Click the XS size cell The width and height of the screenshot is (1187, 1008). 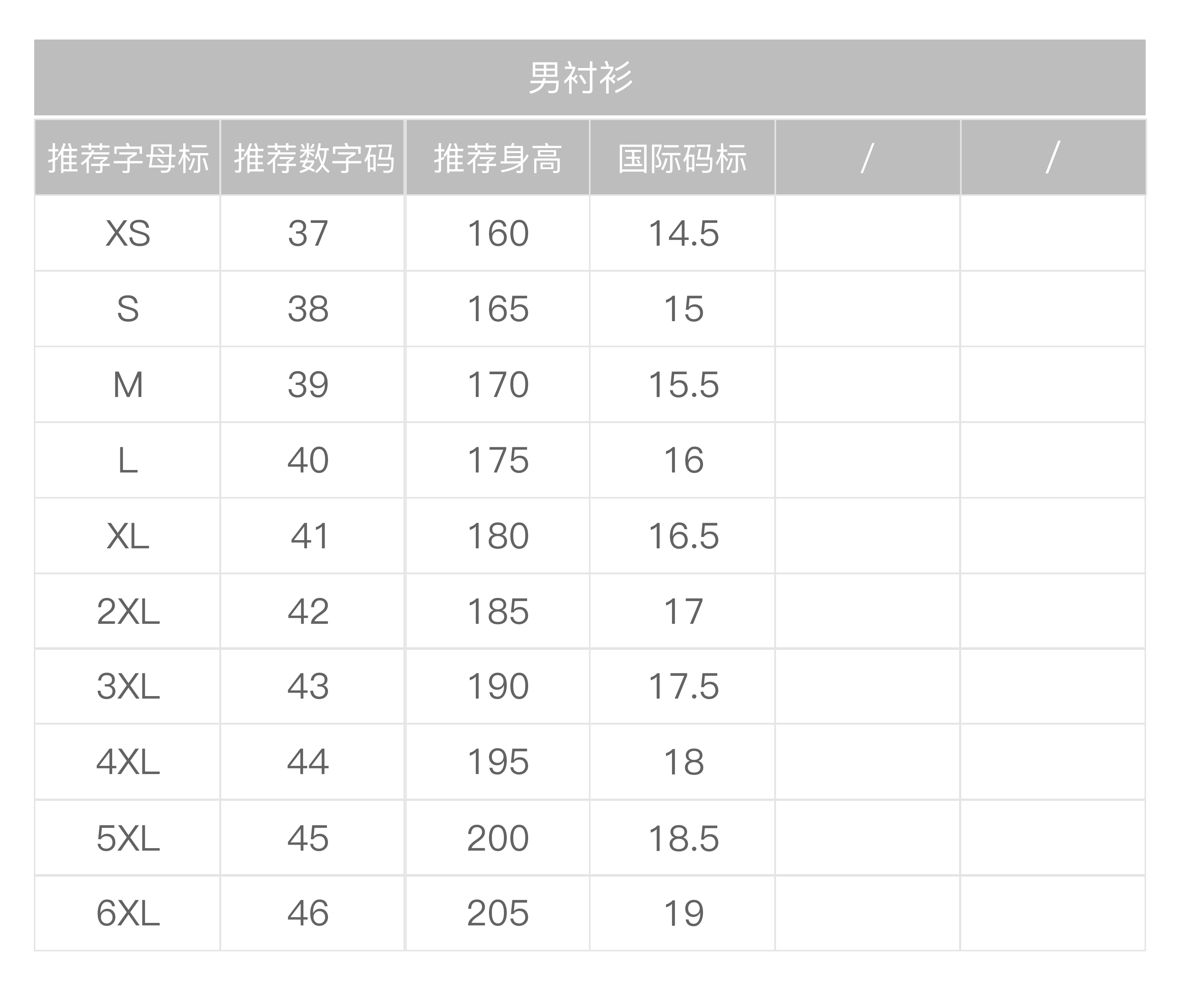(x=127, y=233)
